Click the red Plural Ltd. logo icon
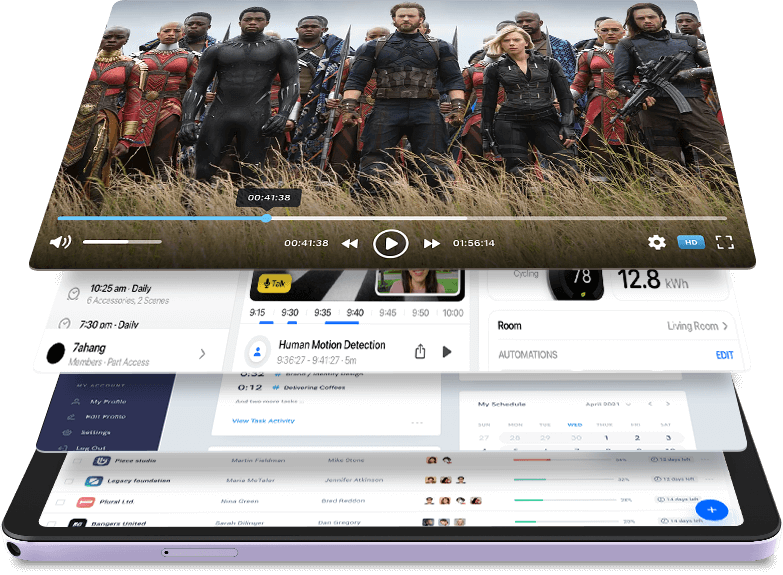The height and width of the screenshot is (575, 783). click(x=86, y=502)
